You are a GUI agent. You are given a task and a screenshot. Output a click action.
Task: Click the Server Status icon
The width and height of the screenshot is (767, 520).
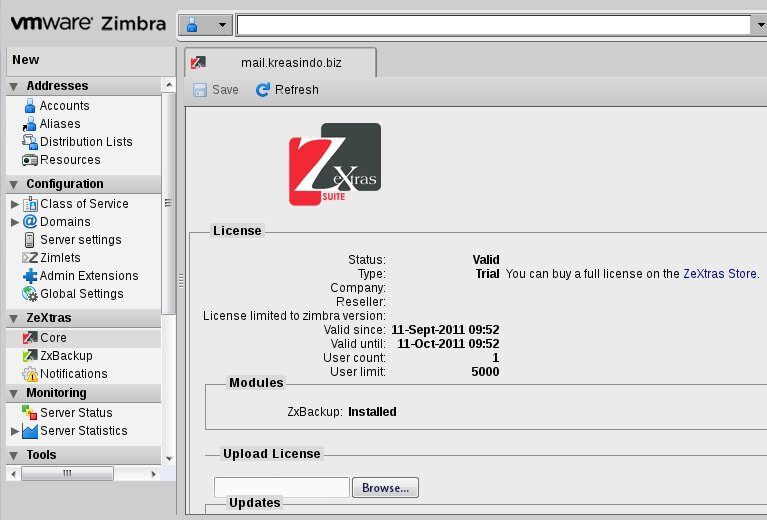(x=29, y=412)
